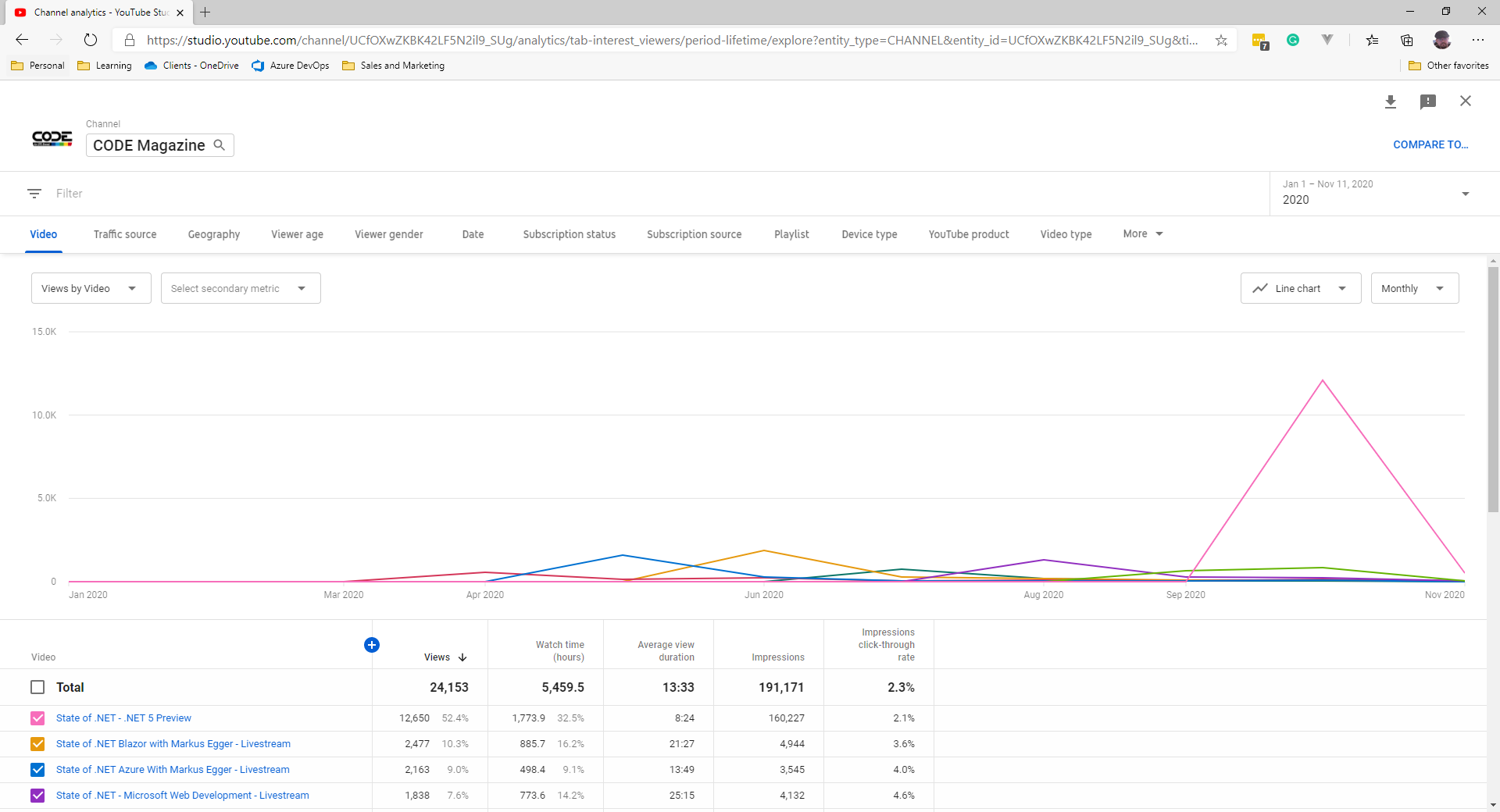Add a metric column with the plus icon
This screenshot has width=1500, height=812.
tap(372, 645)
